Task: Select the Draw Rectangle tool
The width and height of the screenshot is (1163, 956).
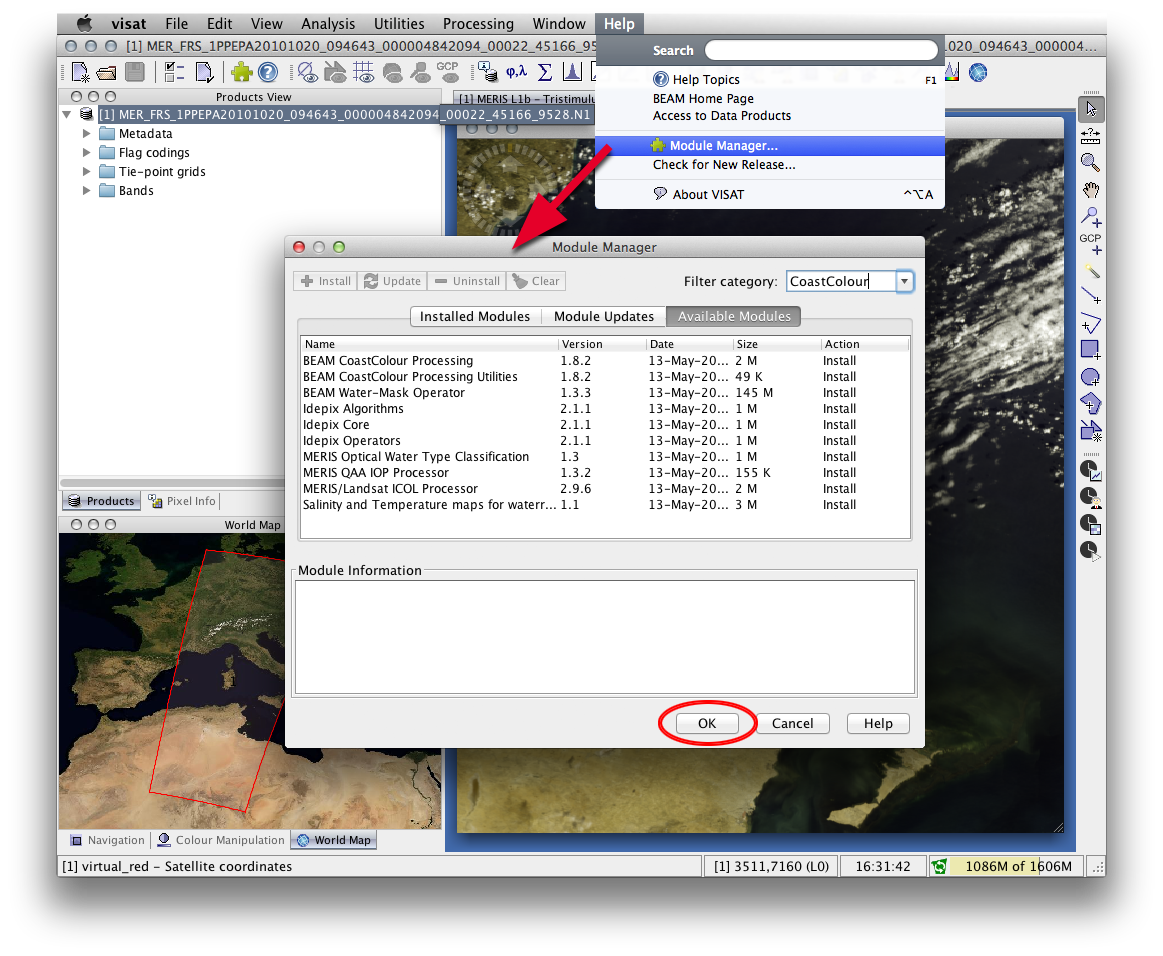Action: (x=1091, y=349)
